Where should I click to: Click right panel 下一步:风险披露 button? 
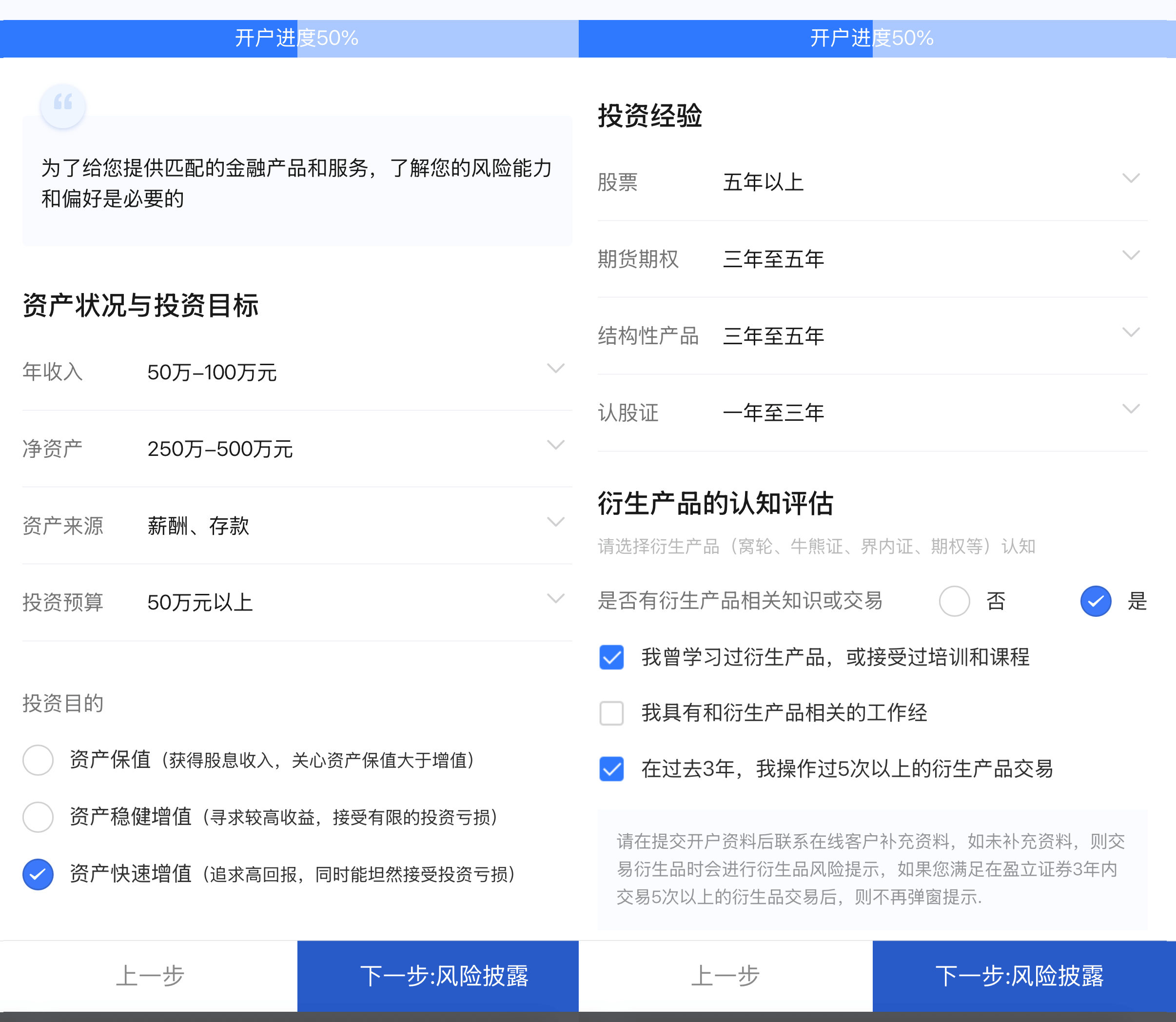[x=1019, y=976]
